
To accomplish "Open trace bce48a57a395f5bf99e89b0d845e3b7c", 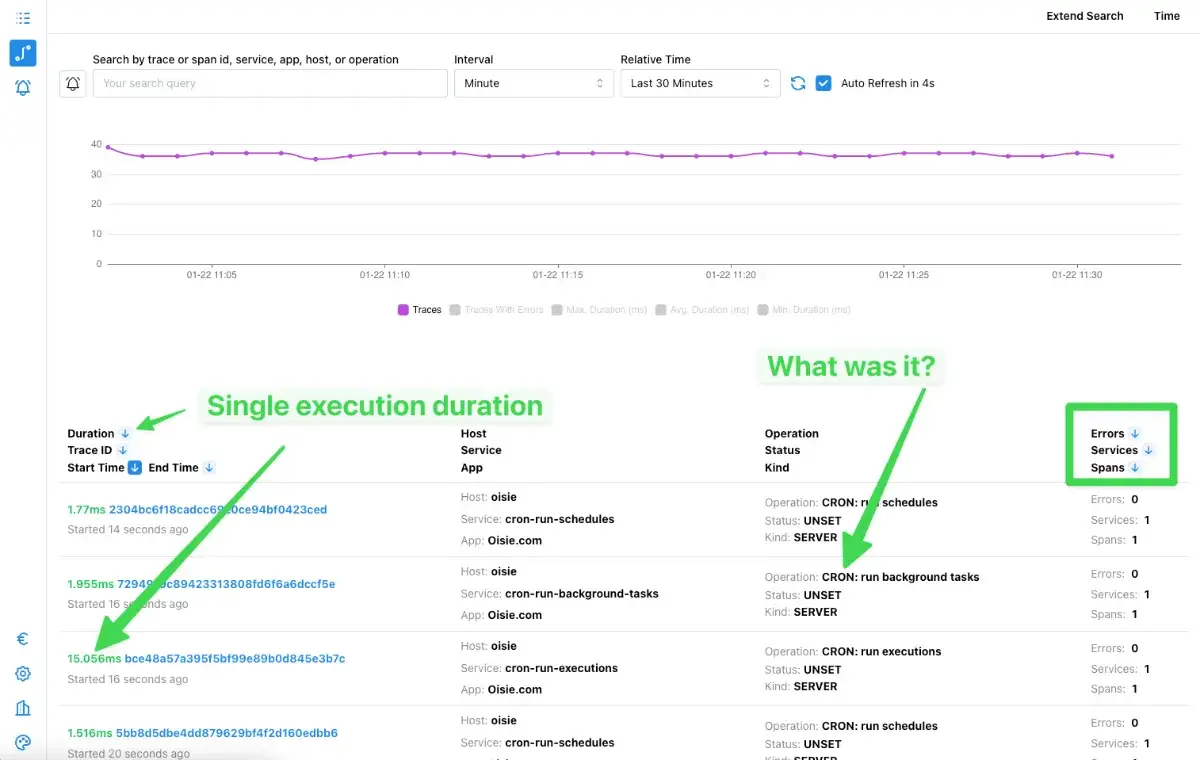I will (234, 659).
